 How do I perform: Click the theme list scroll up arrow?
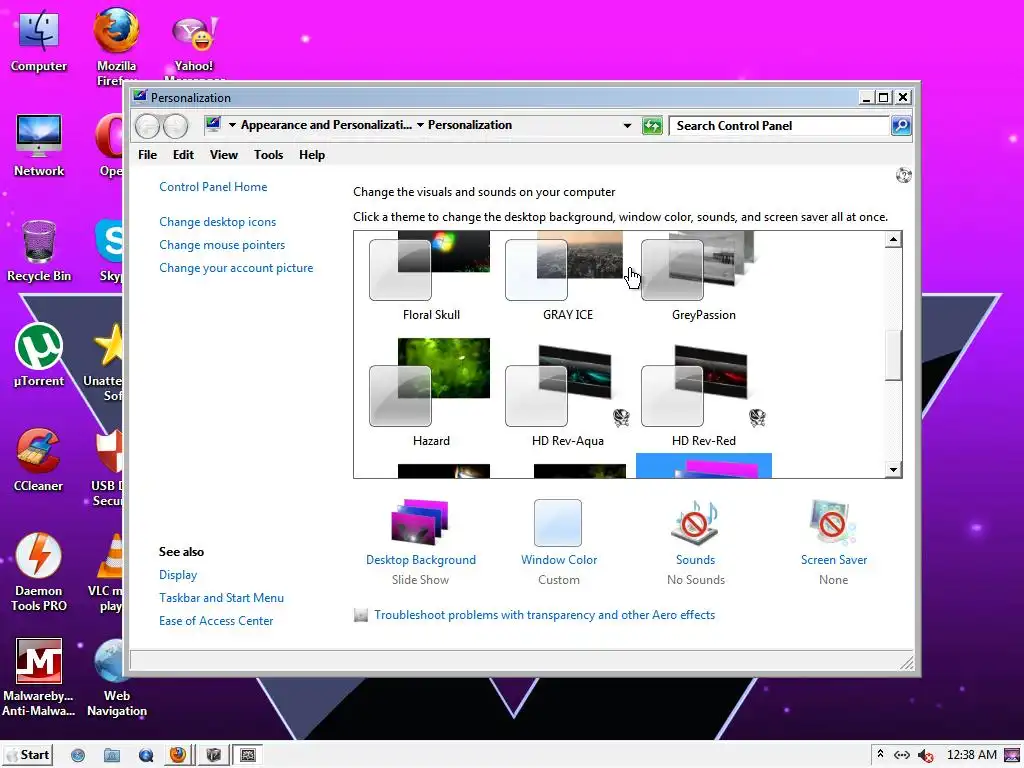click(893, 240)
